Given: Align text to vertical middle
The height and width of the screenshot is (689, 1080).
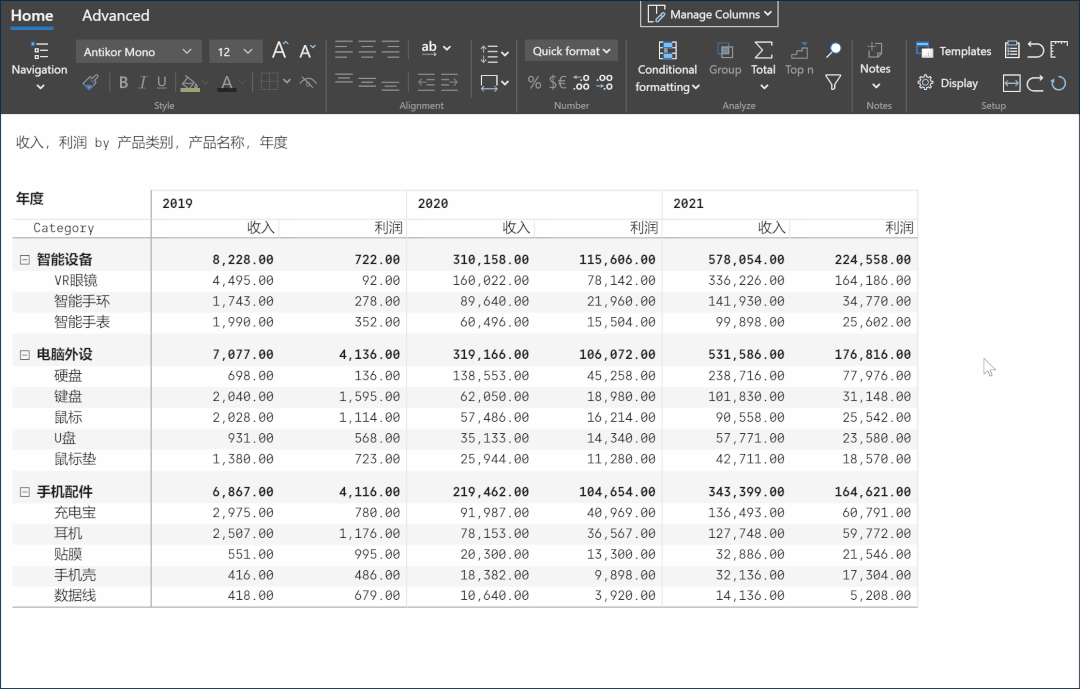Looking at the screenshot, I should pyautogui.click(x=367, y=82).
